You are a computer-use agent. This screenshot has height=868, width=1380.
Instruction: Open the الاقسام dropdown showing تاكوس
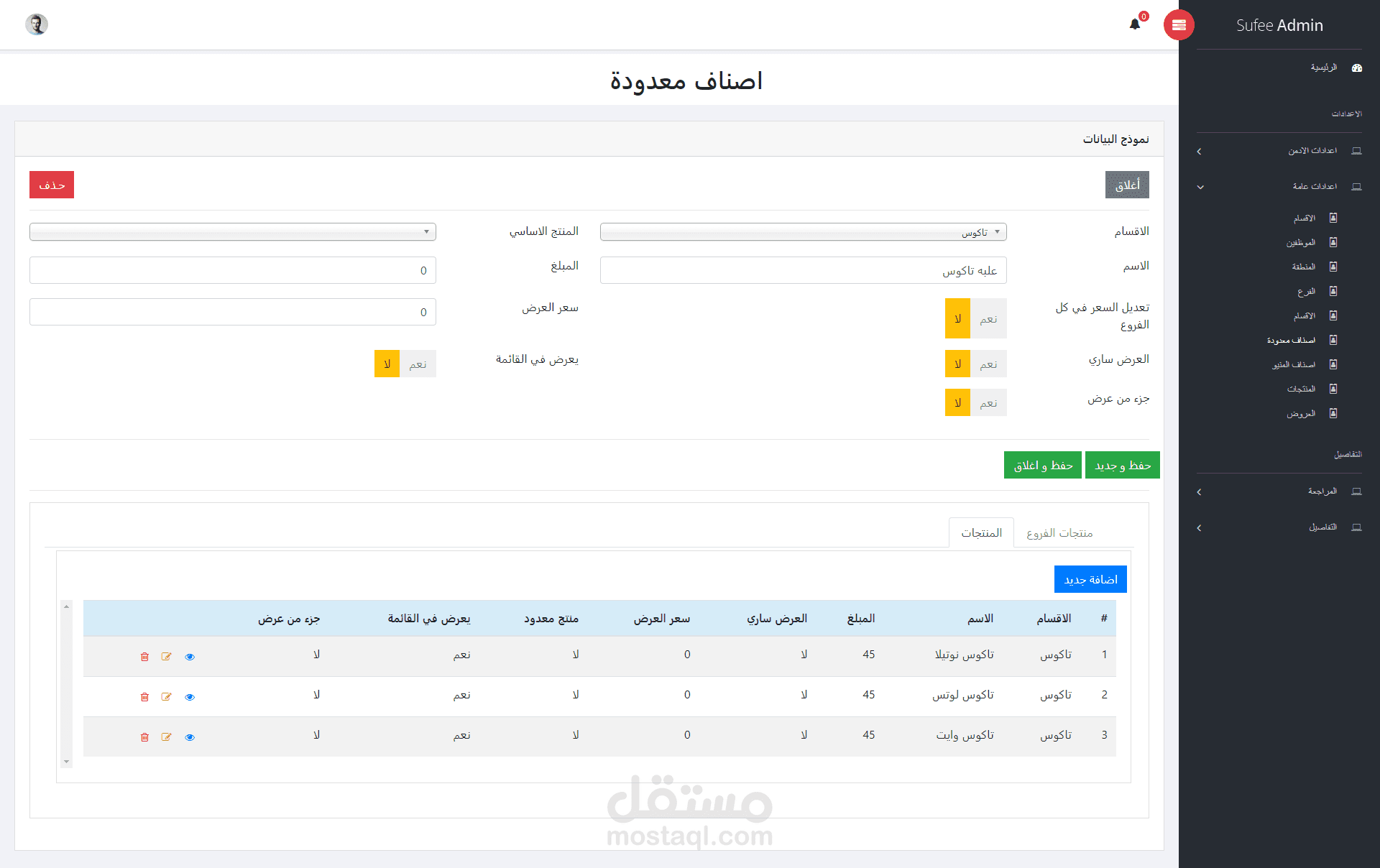click(x=803, y=232)
